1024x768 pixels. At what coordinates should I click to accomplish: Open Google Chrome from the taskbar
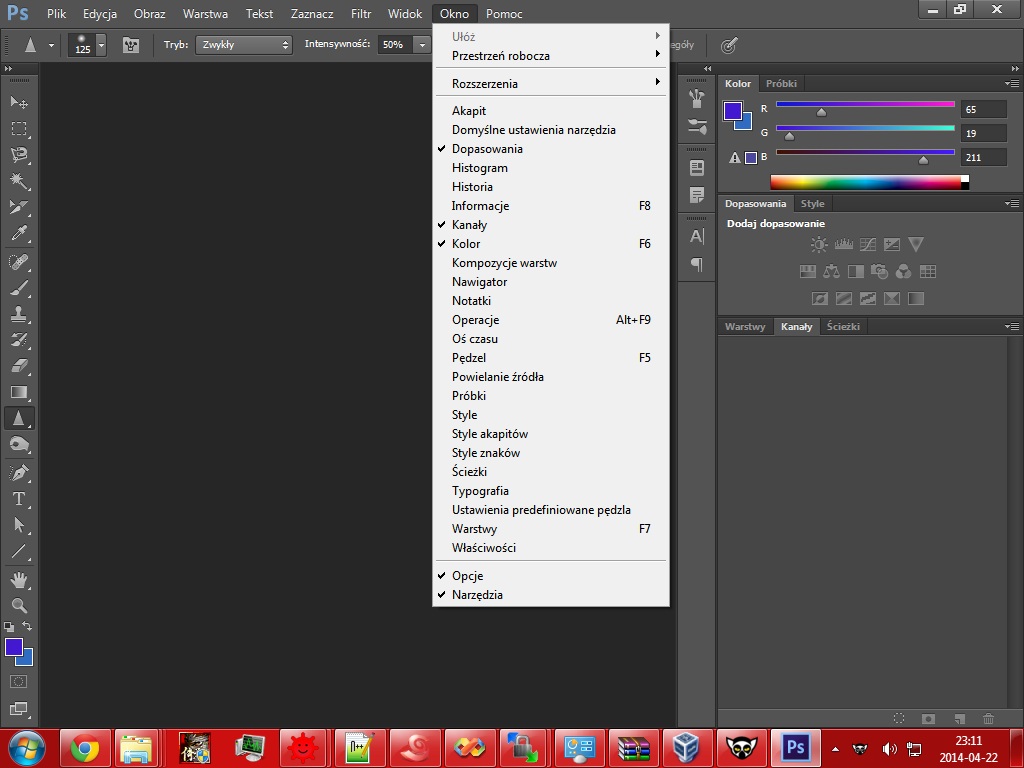[85, 748]
